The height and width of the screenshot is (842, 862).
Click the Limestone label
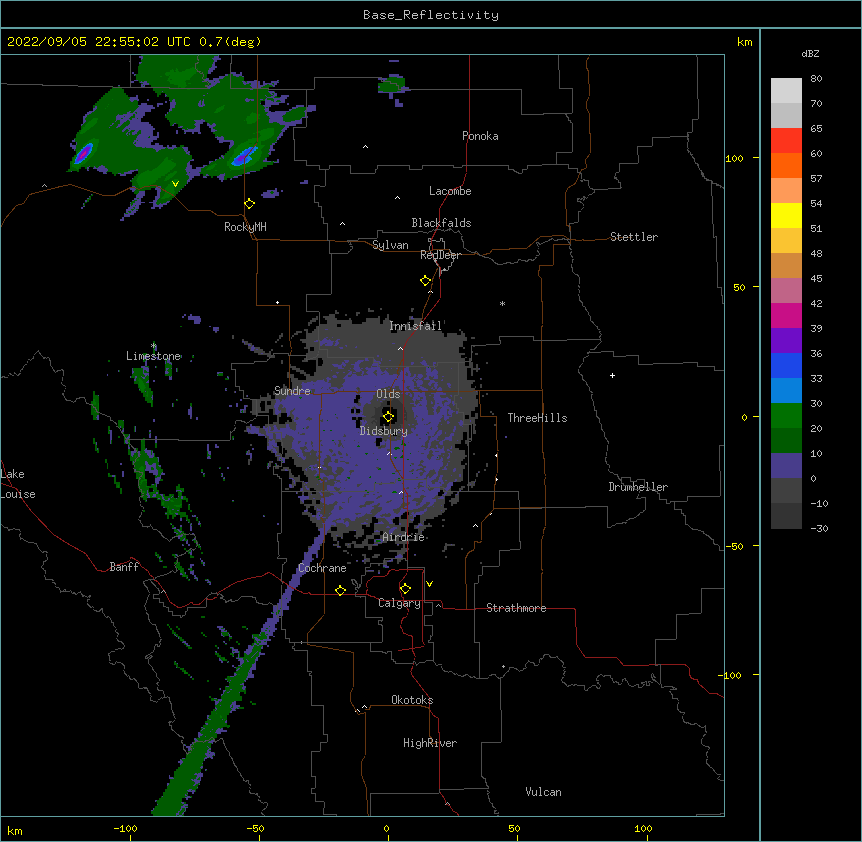(x=153, y=356)
